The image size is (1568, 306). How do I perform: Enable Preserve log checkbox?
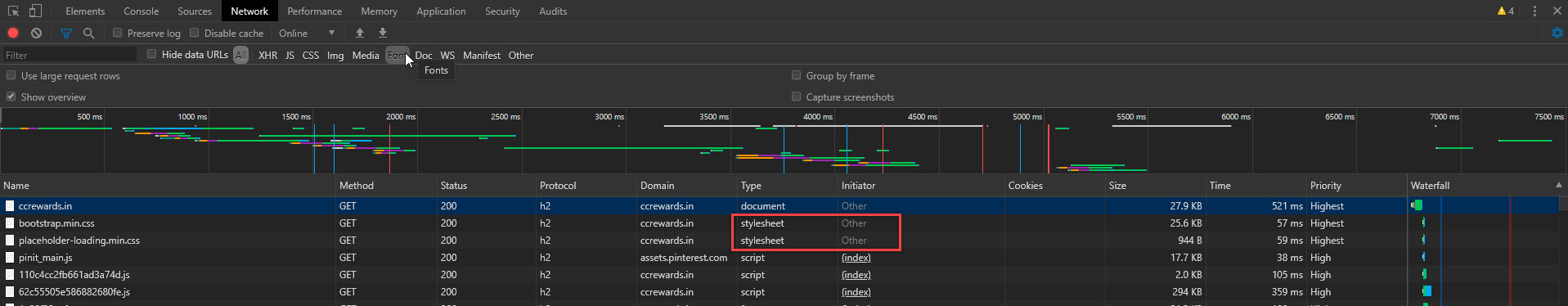(x=118, y=33)
